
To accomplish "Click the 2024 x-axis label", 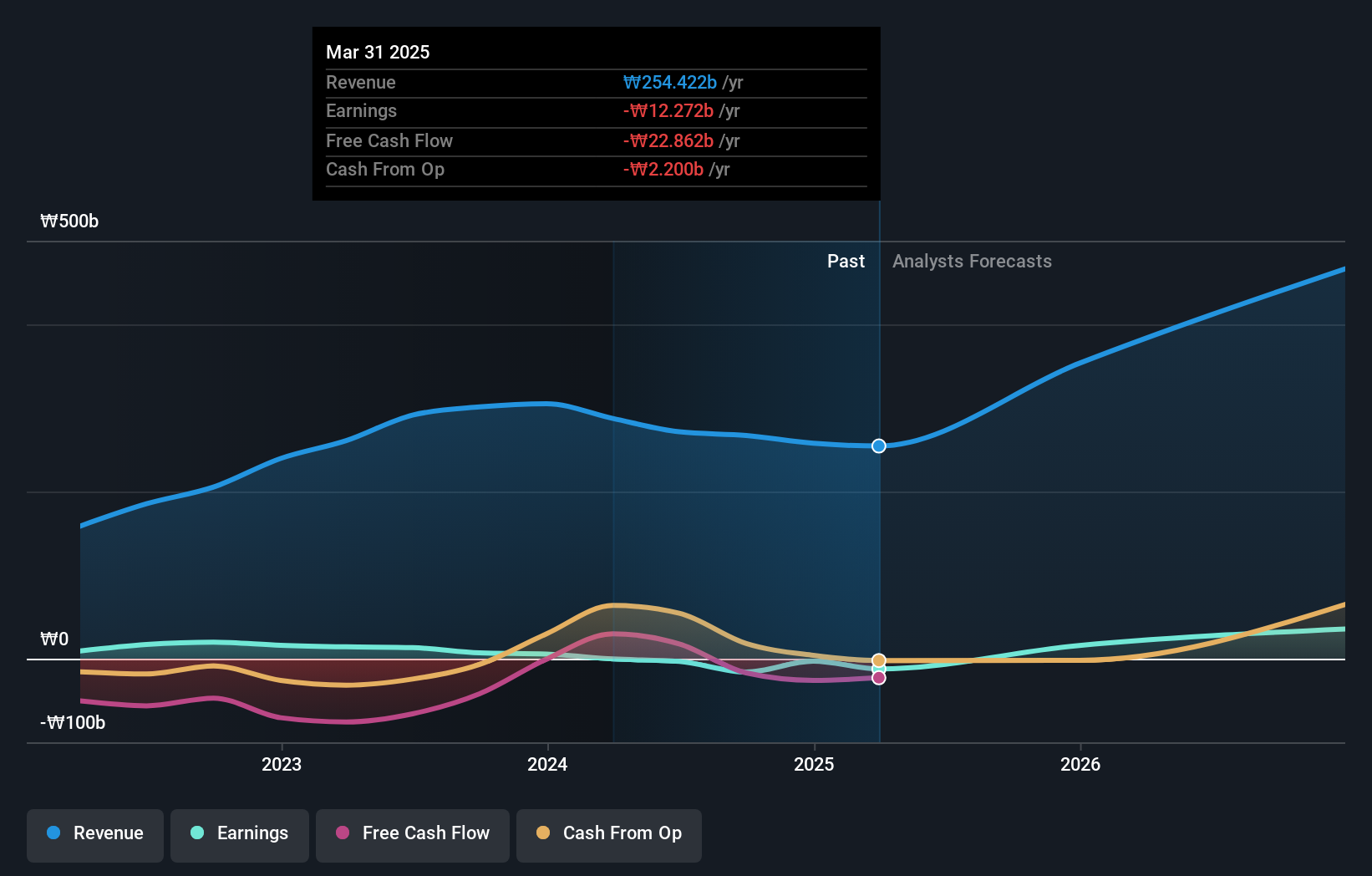I will coord(547,764).
